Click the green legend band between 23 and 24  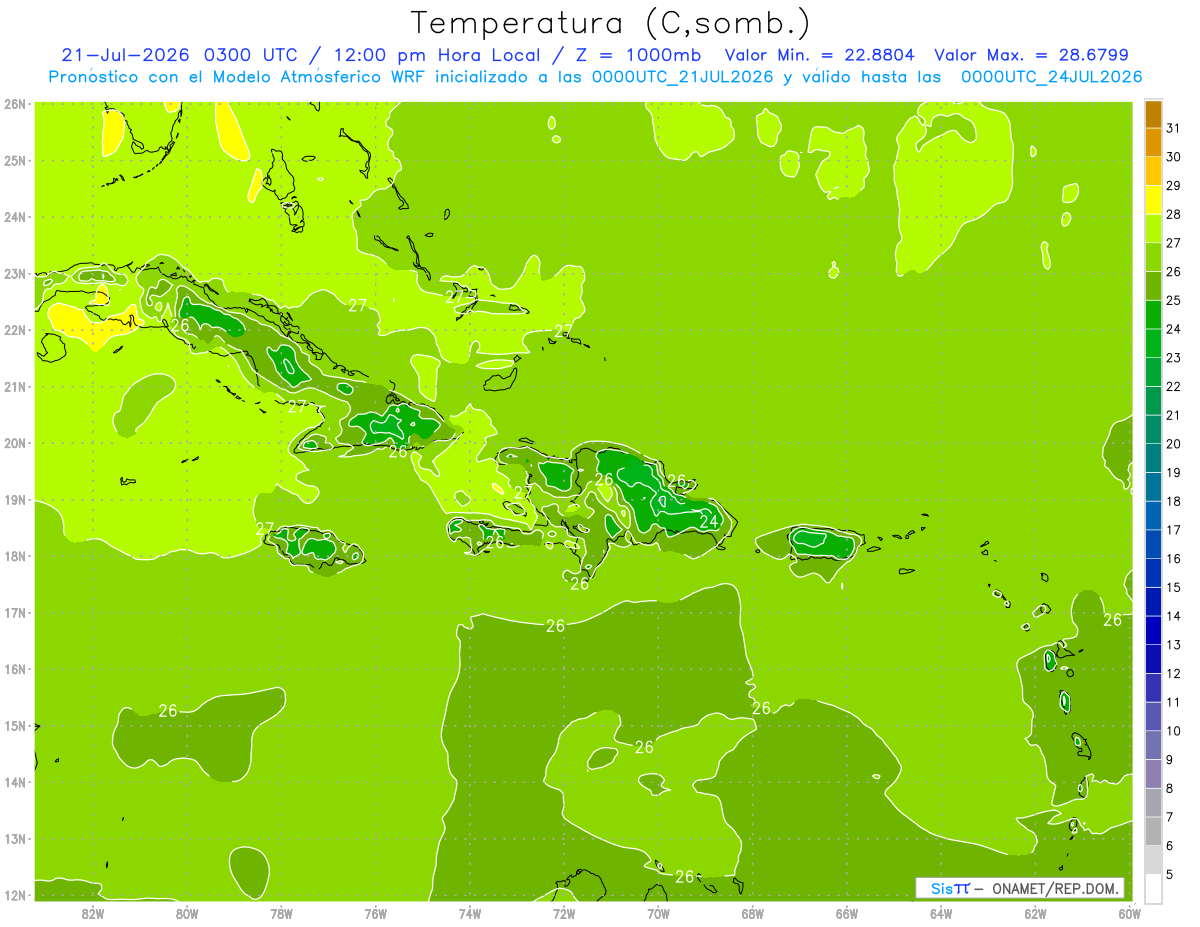coord(1153,343)
